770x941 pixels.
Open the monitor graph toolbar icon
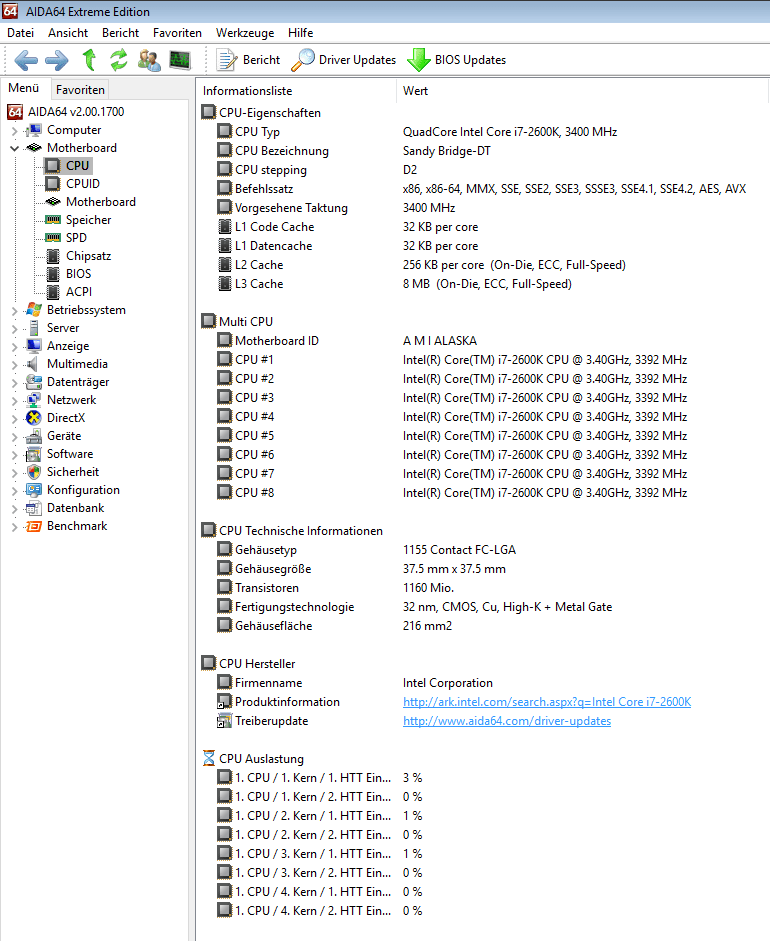[180, 59]
